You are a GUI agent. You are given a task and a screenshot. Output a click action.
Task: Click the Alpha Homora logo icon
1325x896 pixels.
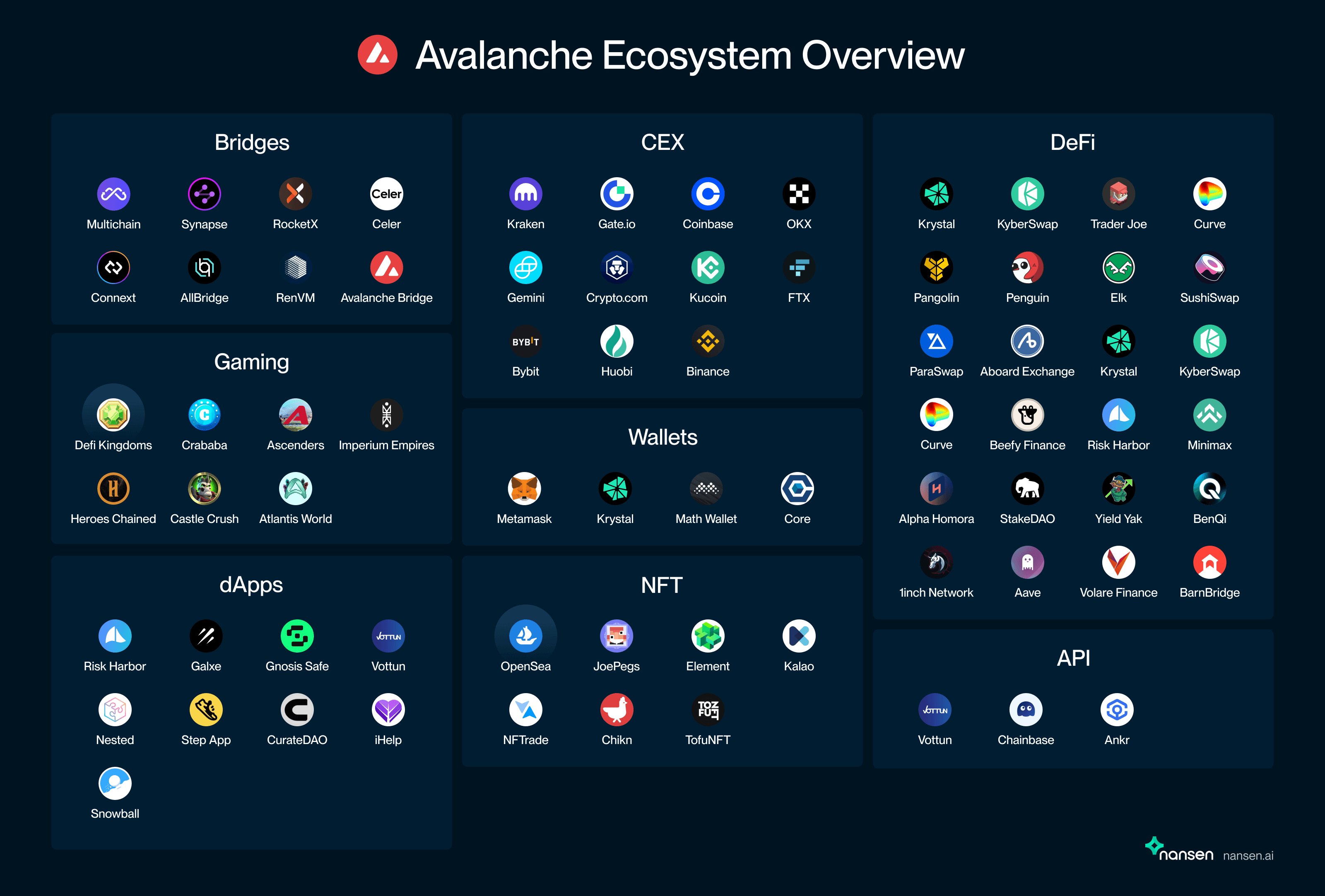(x=936, y=489)
